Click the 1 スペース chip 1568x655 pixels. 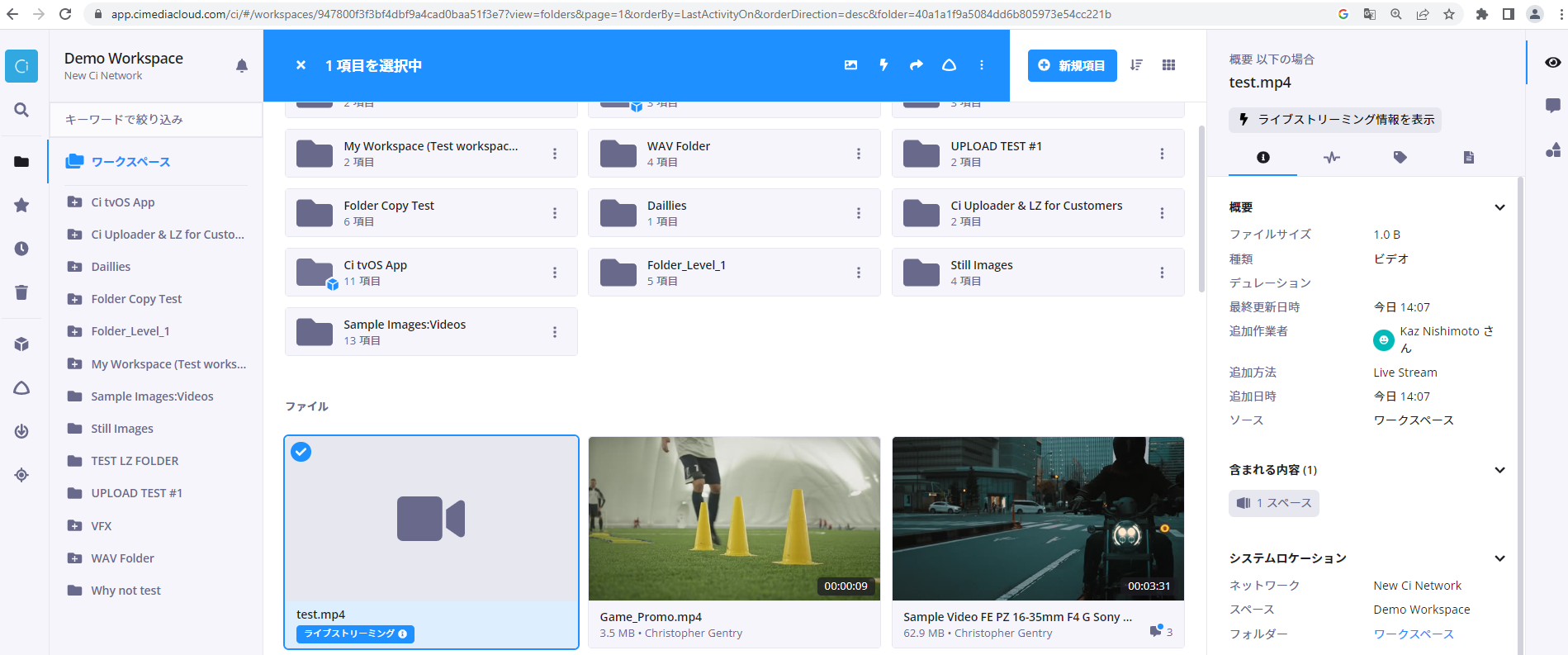click(1274, 503)
